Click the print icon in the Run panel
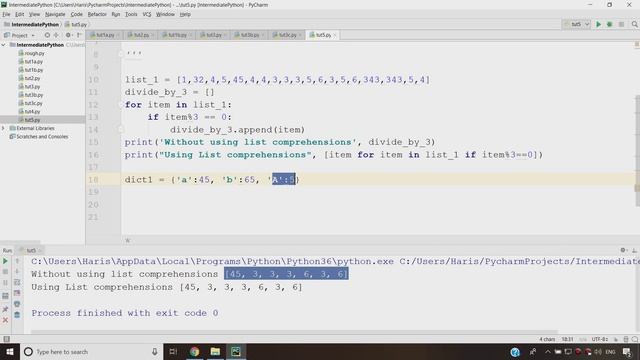The image size is (640, 360). 17,304
